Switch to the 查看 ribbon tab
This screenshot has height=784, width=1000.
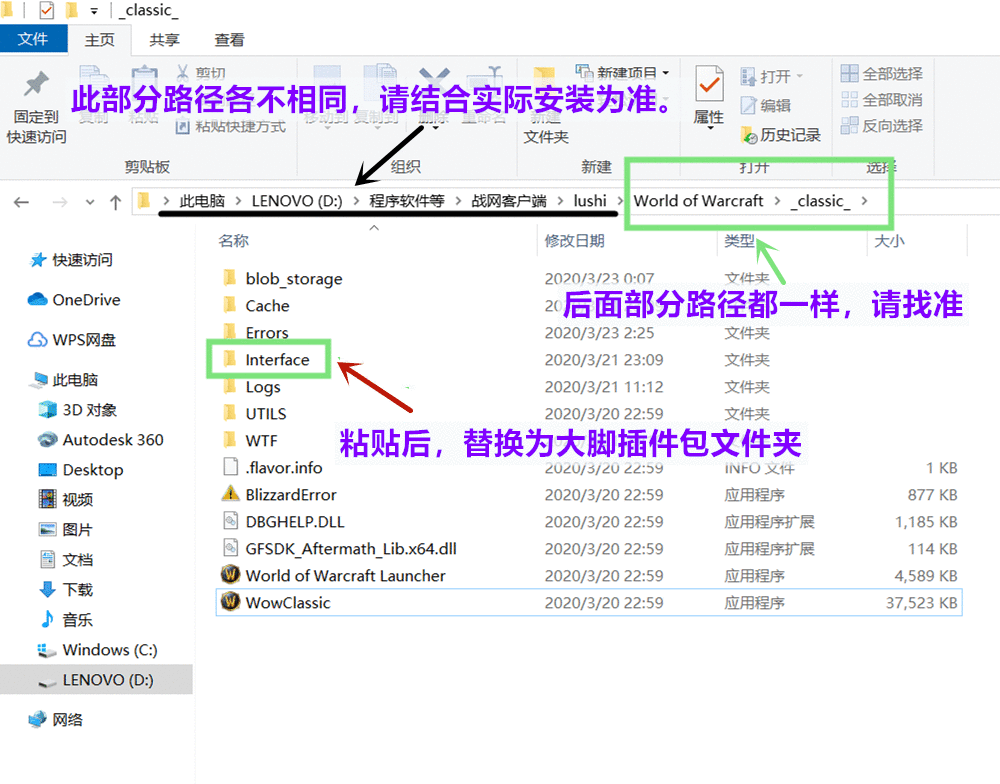pyautogui.click(x=229, y=40)
